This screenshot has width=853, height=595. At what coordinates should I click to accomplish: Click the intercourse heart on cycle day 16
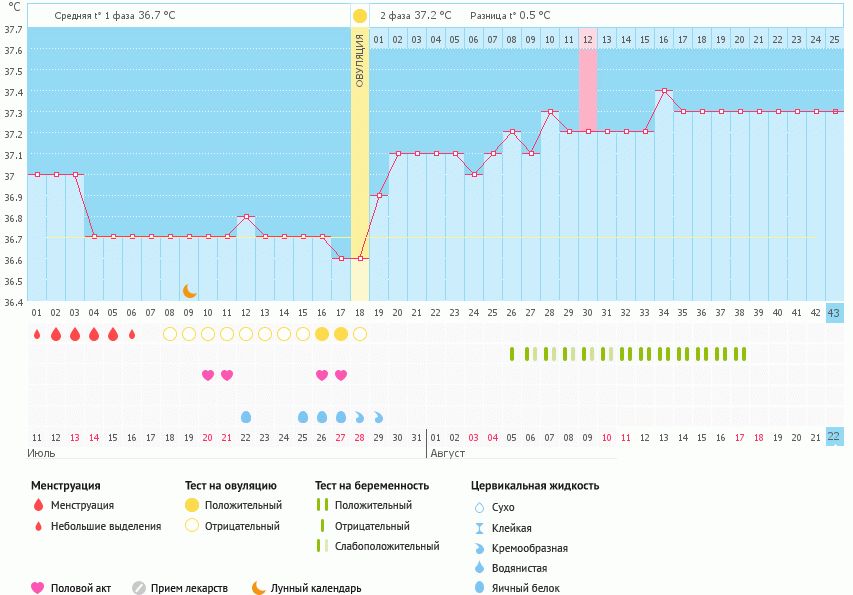322,375
